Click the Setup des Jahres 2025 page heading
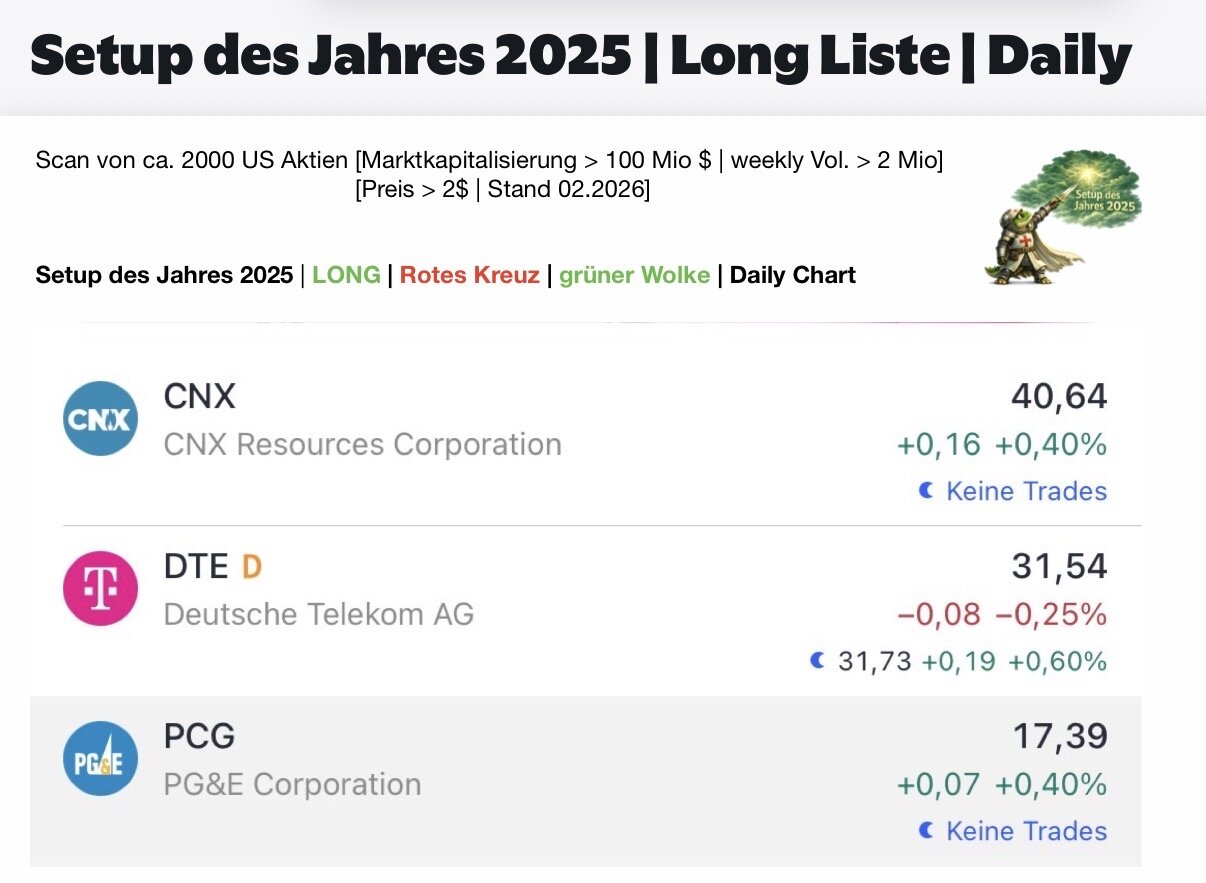The image size is (1206, 883). pyautogui.click(x=580, y=57)
